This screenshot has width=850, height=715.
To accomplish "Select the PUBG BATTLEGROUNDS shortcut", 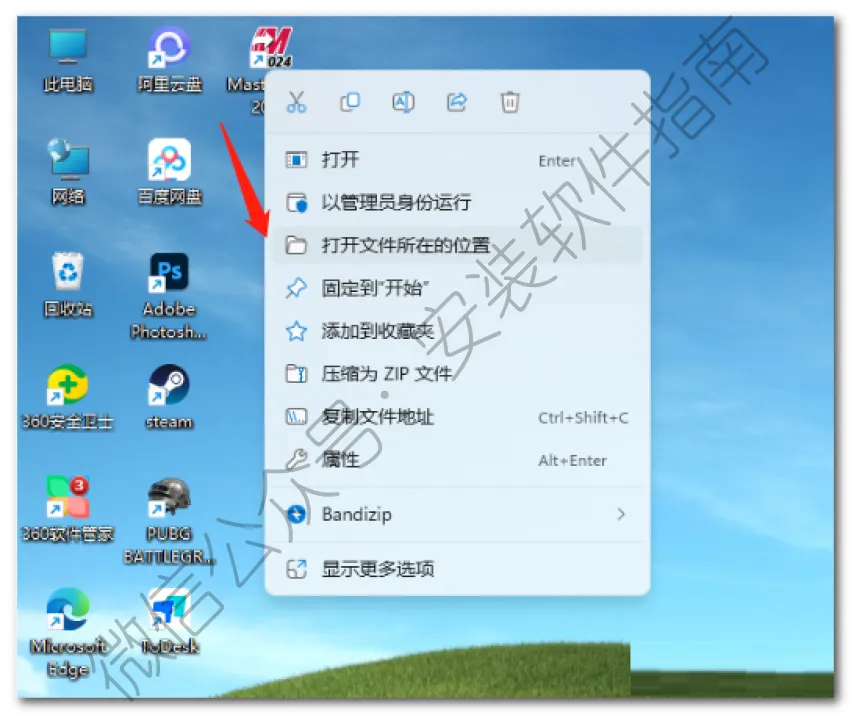I will (x=169, y=521).
